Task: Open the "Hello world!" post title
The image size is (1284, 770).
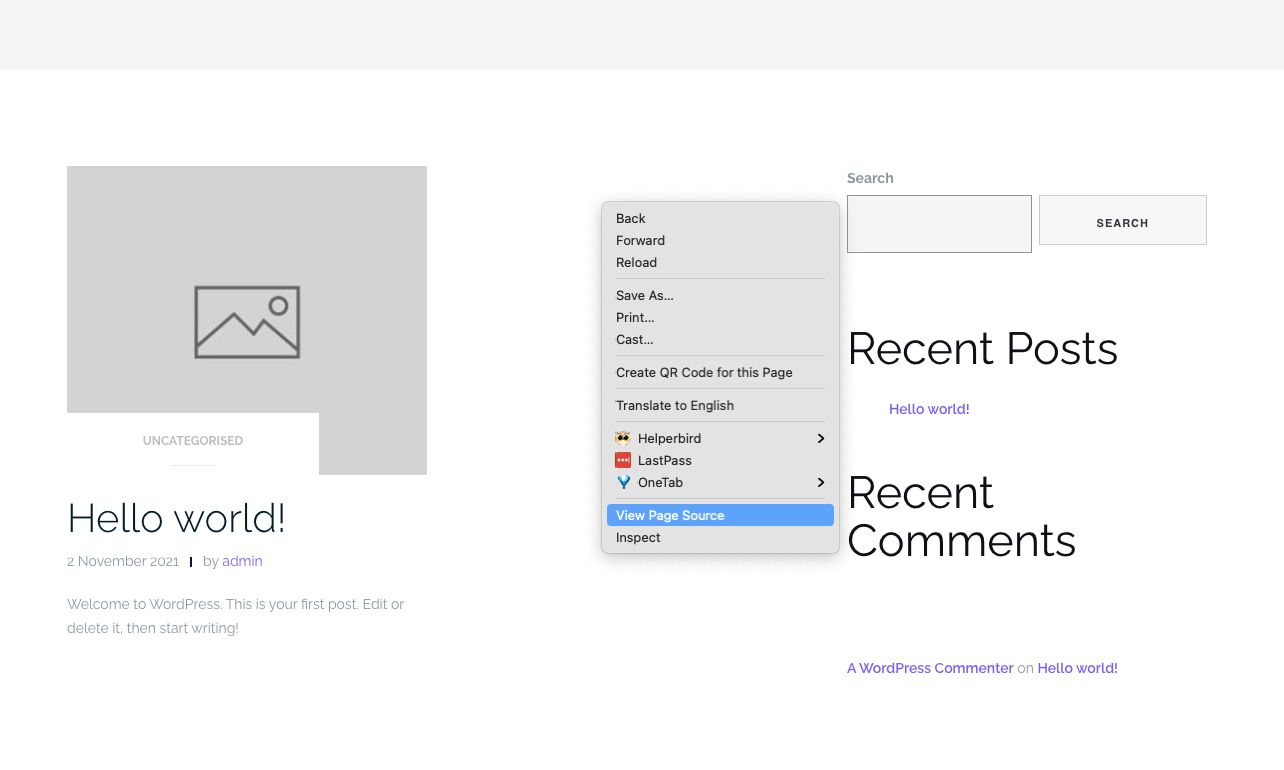Action: pyautogui.click(x=176, y=518)
